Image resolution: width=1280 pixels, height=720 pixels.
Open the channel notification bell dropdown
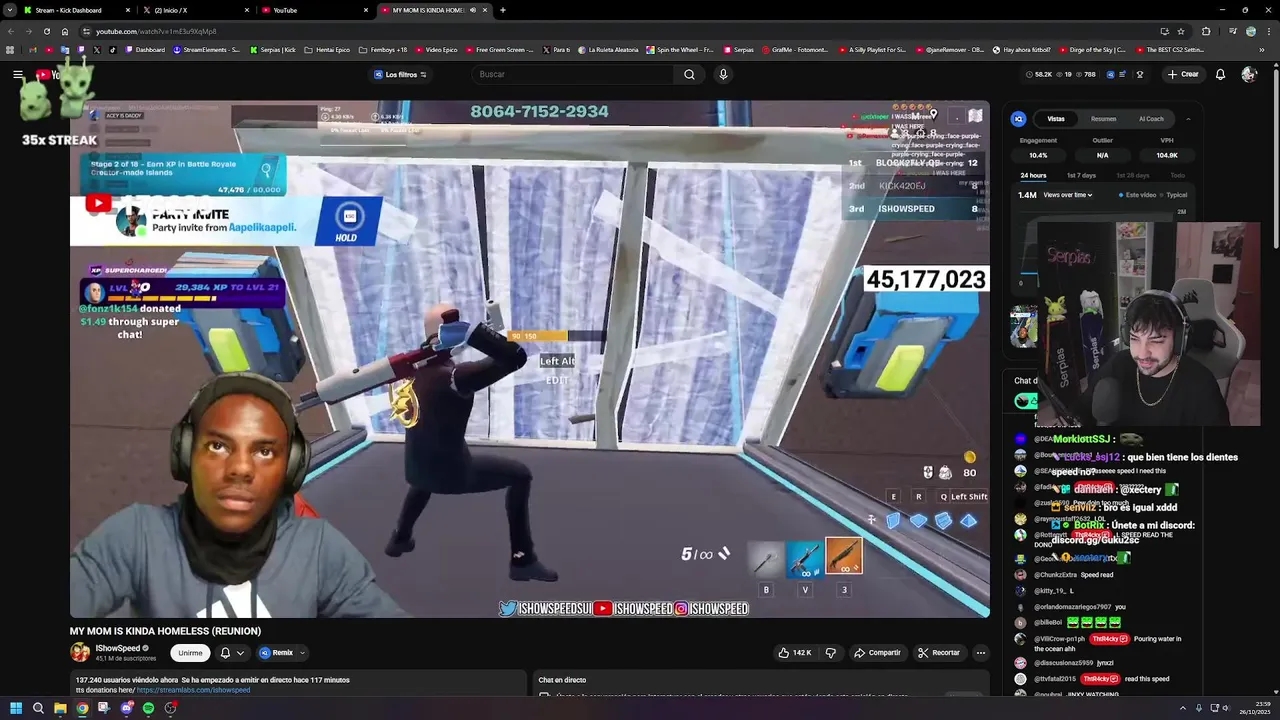(232, 653)
